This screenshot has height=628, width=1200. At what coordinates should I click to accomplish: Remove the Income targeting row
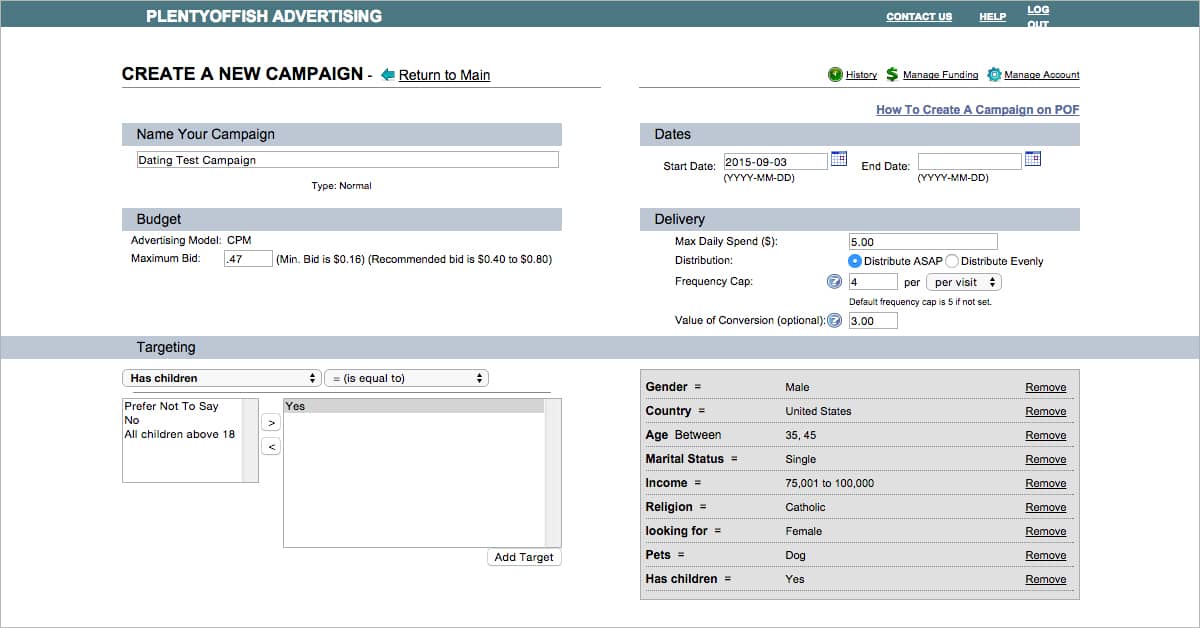[x=1046, y=483]
